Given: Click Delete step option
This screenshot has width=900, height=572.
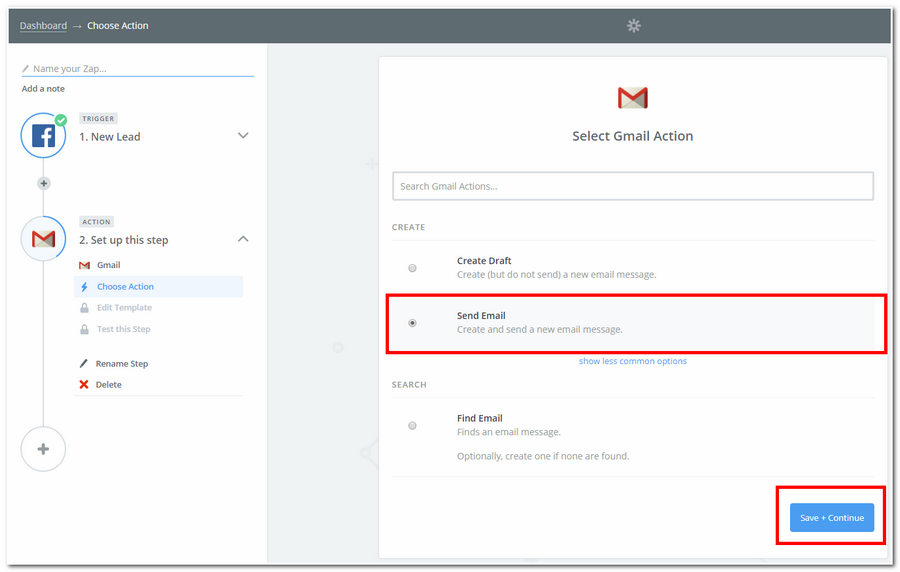Looking at the screenshot, I should pyautogui.click(x=108, y=384).
